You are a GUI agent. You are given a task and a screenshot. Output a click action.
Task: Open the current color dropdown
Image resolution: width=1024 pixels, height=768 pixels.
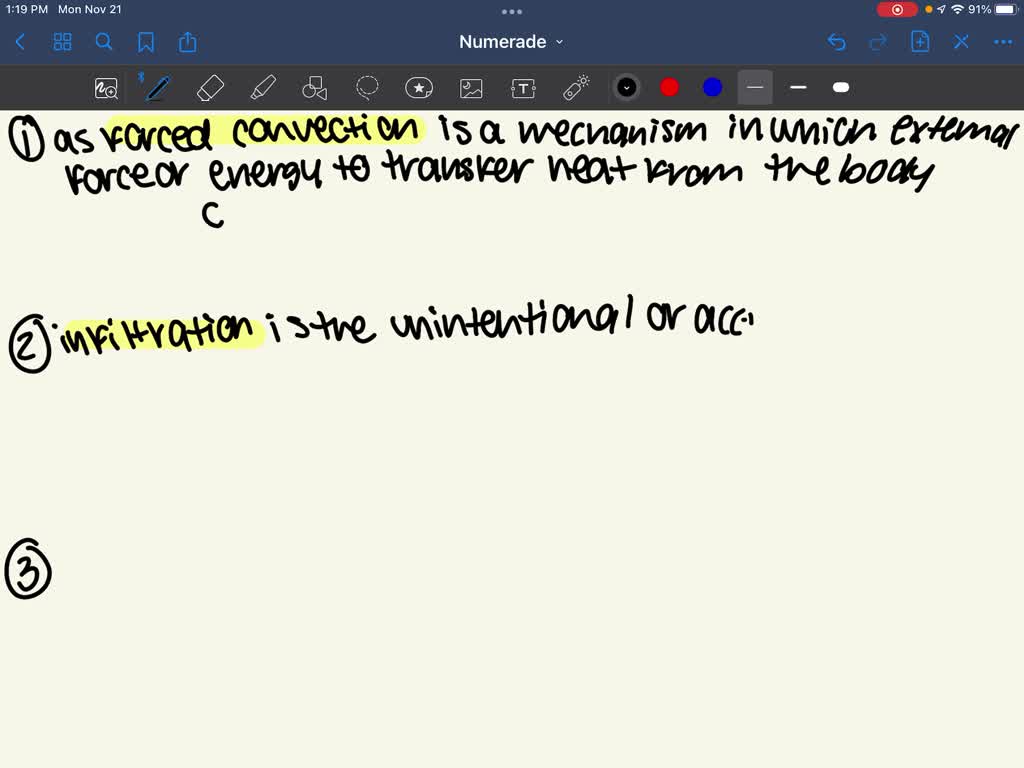627,87
